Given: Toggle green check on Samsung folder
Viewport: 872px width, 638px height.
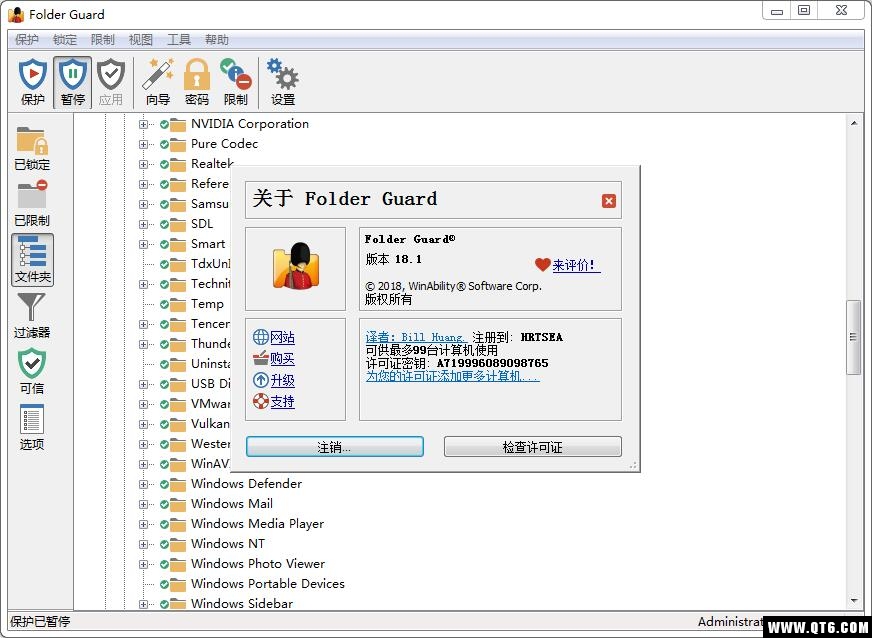Looking at the screenshot, I should pos(164,205).
